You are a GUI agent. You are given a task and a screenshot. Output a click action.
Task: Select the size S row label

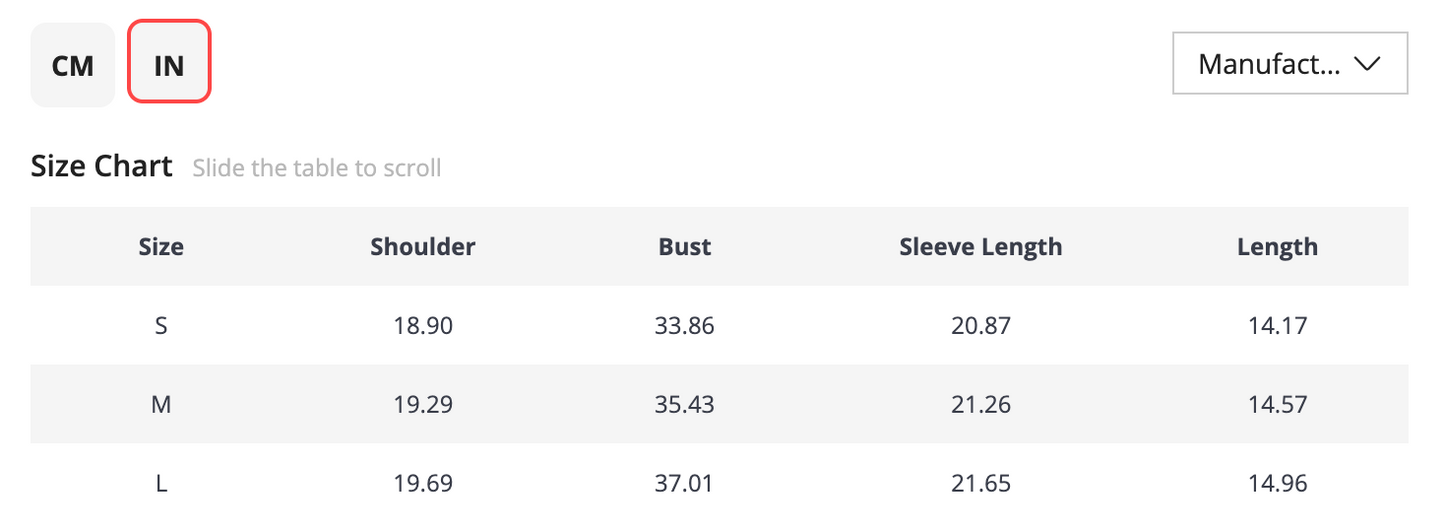pyautogui.click(x=161, y=326)
